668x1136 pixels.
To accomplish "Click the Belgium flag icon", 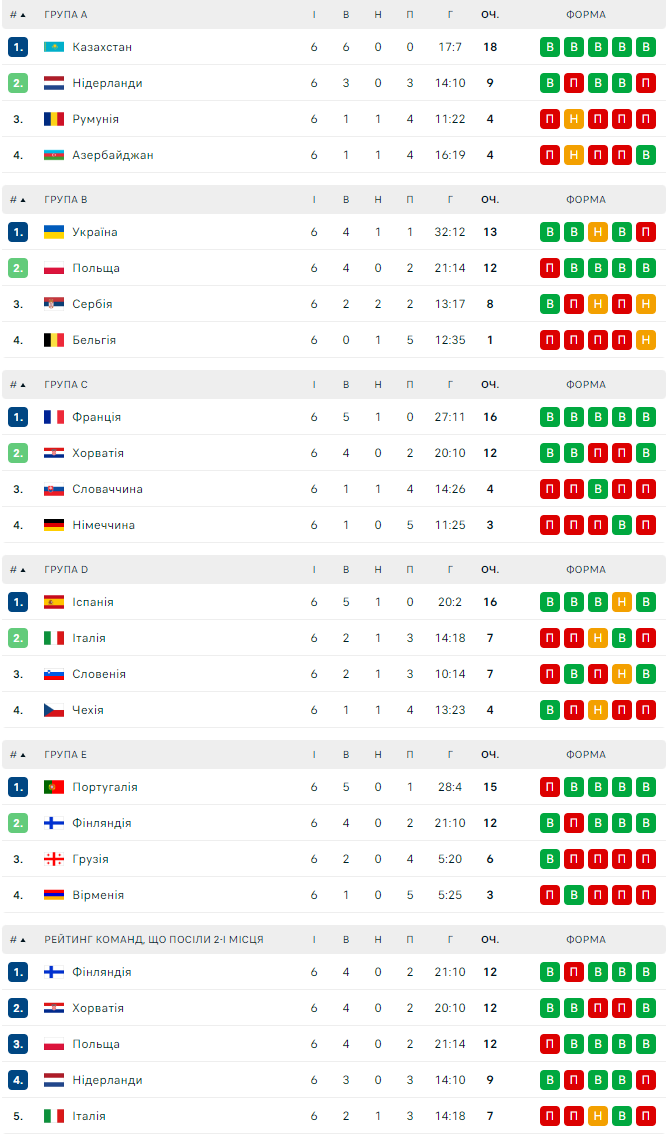I will tap(54, 340).
